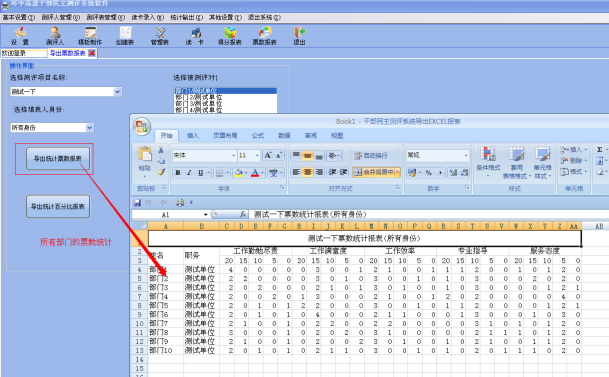Switch to the Excel 页面布局 ribbon tab
Viewport: 609px width, 377px height.
(x=225, y=136)
